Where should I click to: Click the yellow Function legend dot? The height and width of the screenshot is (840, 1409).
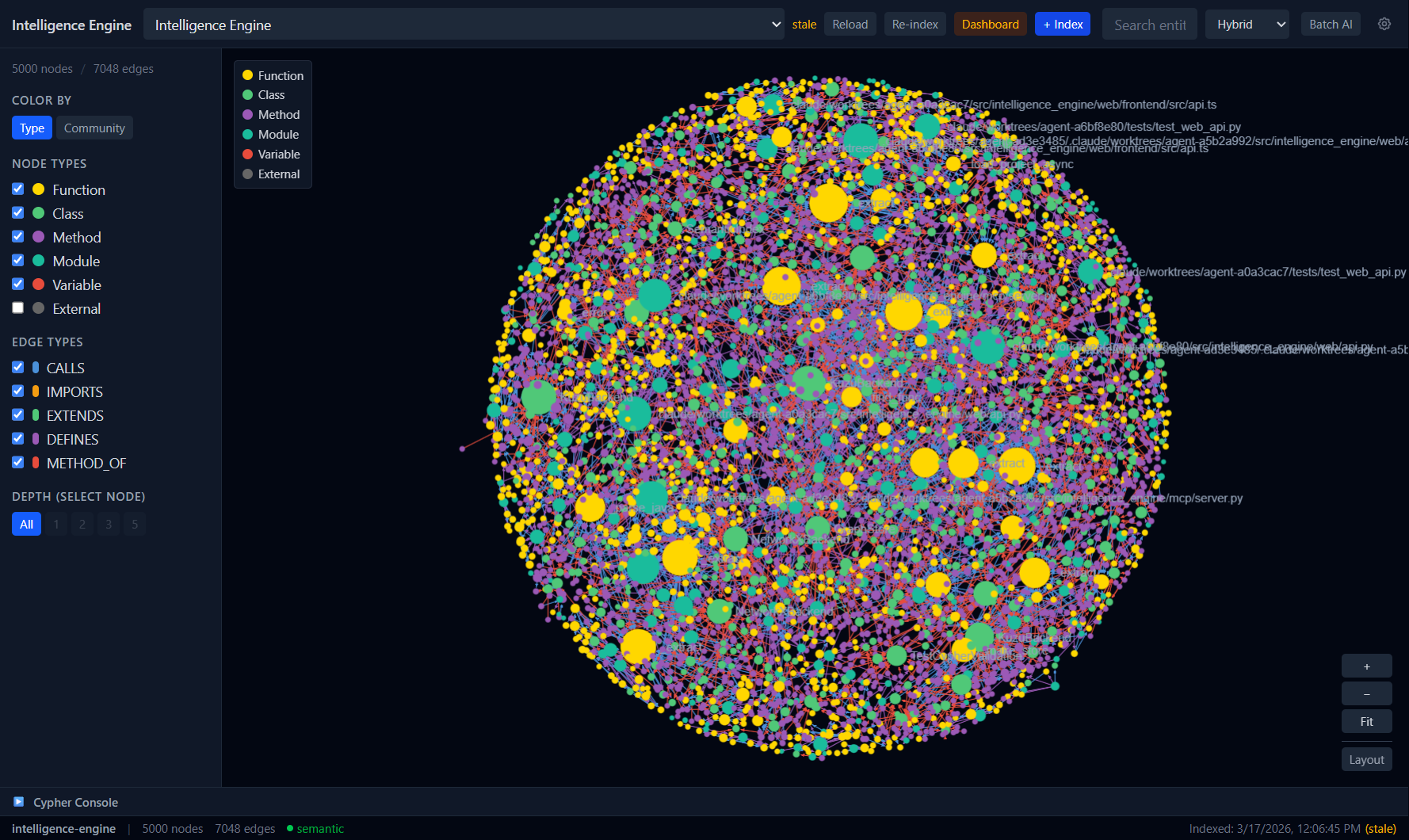(x=247, y=75)
